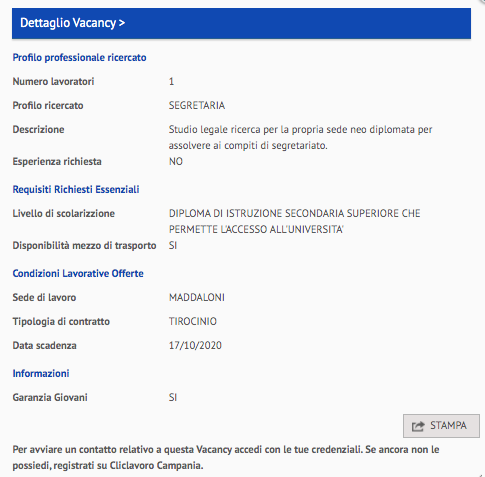Click the 'DIPLOMA DI ISTRUZIONE SECONDARIA' value
This screenshot has width=485, height=477.
pos(295,221)
